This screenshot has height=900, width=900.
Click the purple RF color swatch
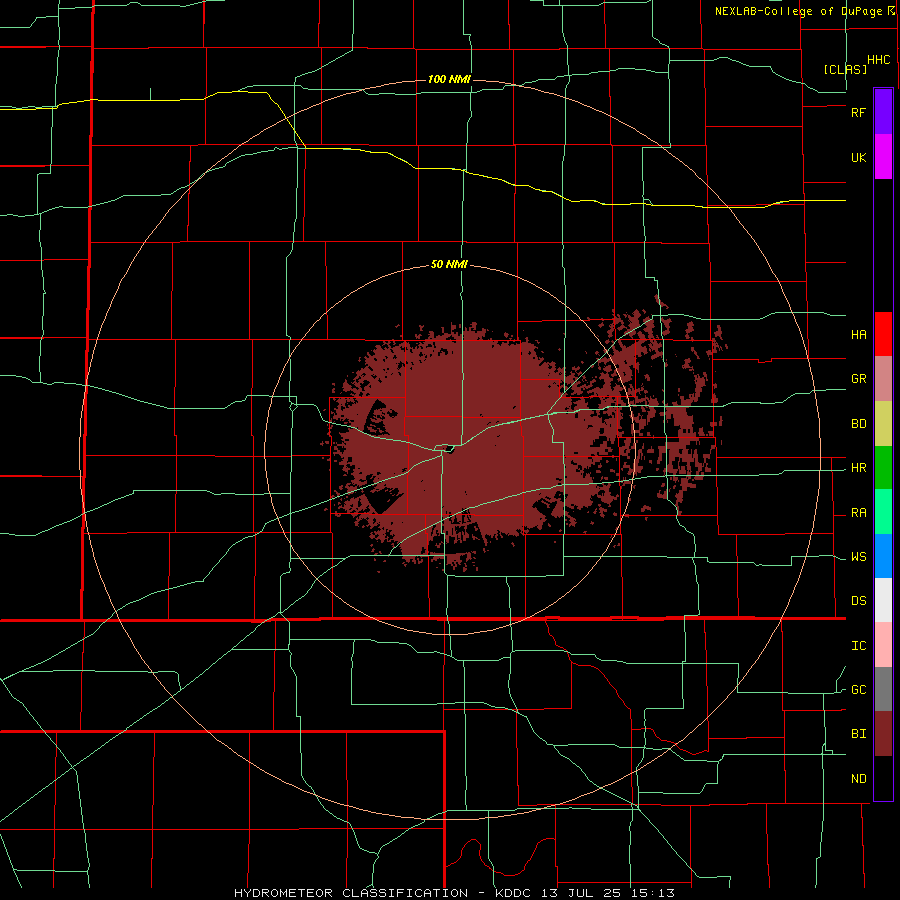click(x=883, y=112)
